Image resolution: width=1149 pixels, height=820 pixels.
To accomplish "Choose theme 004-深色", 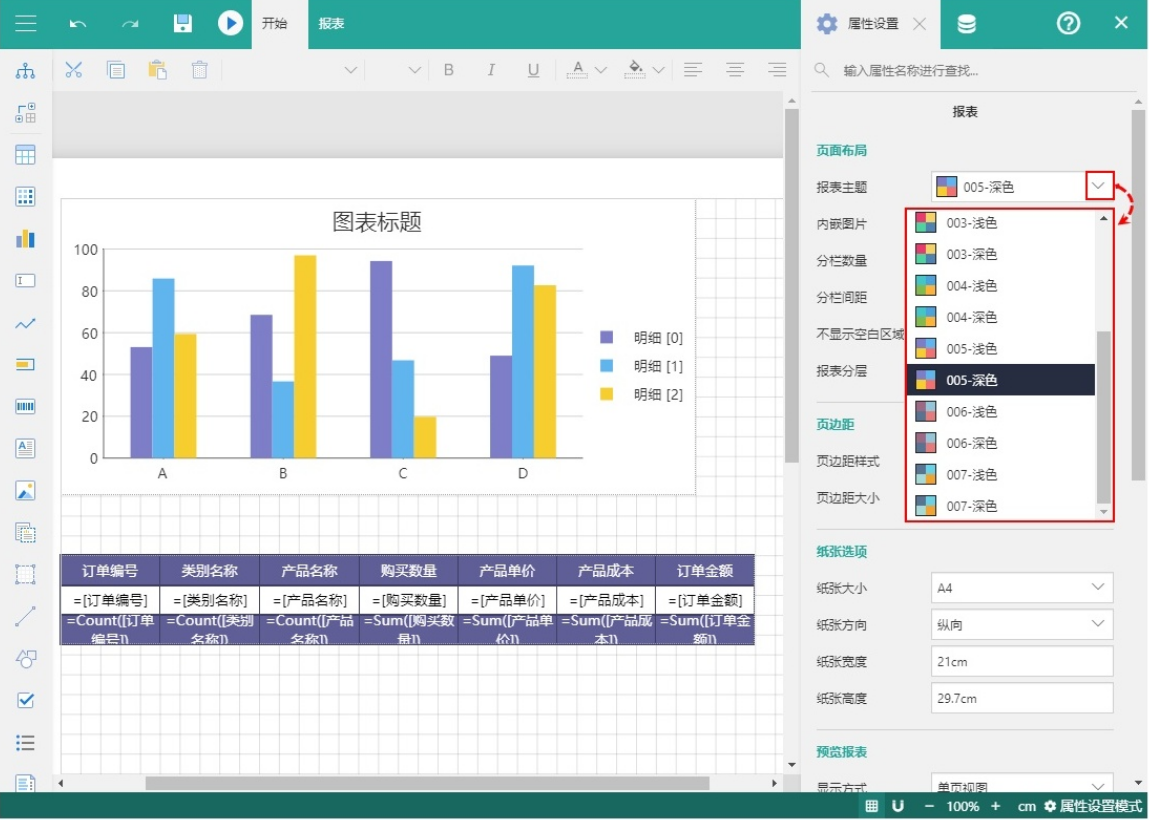I will click(1001, 317).
